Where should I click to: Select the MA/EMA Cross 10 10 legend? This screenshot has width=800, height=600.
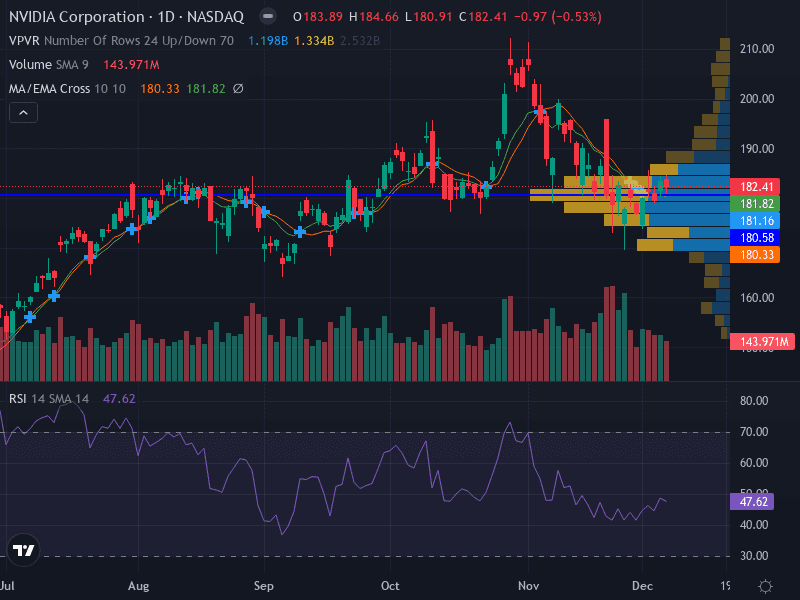click(x=67, y=89)
